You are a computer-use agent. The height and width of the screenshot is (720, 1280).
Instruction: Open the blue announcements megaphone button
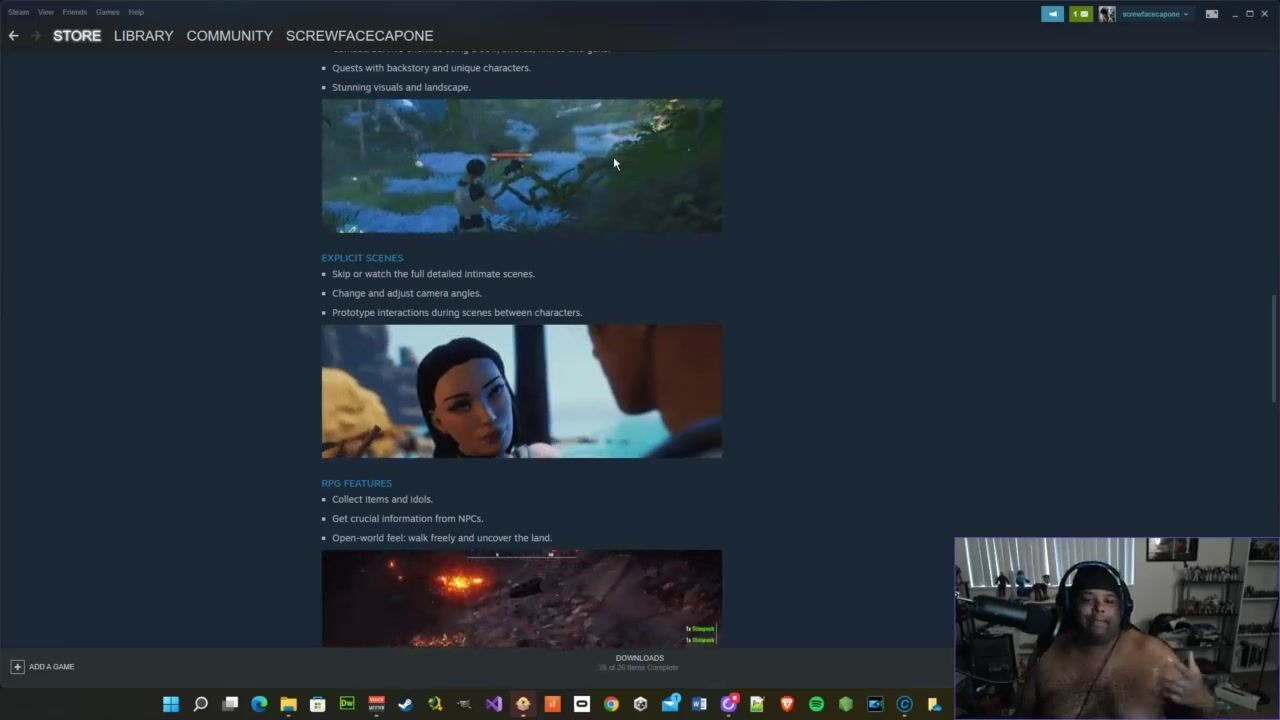coord(1052,14)
